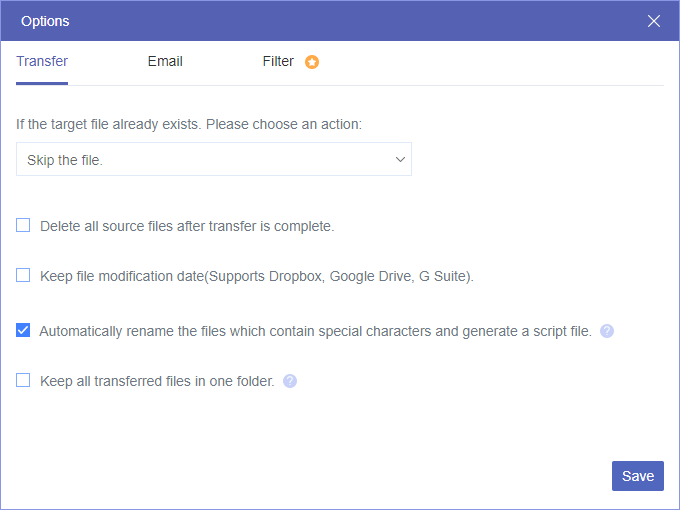Uncheck 'Automatically rename the files' checkbox

click(23, 330)
